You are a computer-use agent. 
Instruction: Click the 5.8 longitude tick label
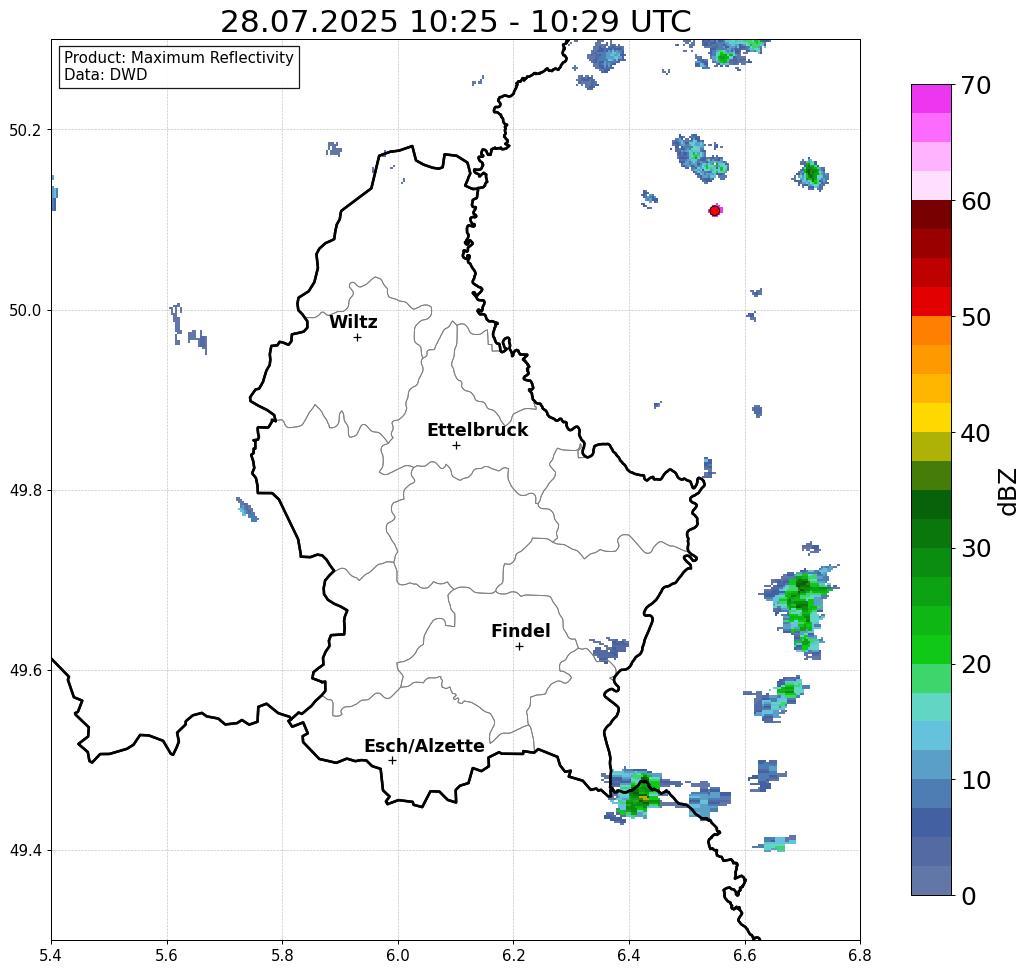click(282, 955)
